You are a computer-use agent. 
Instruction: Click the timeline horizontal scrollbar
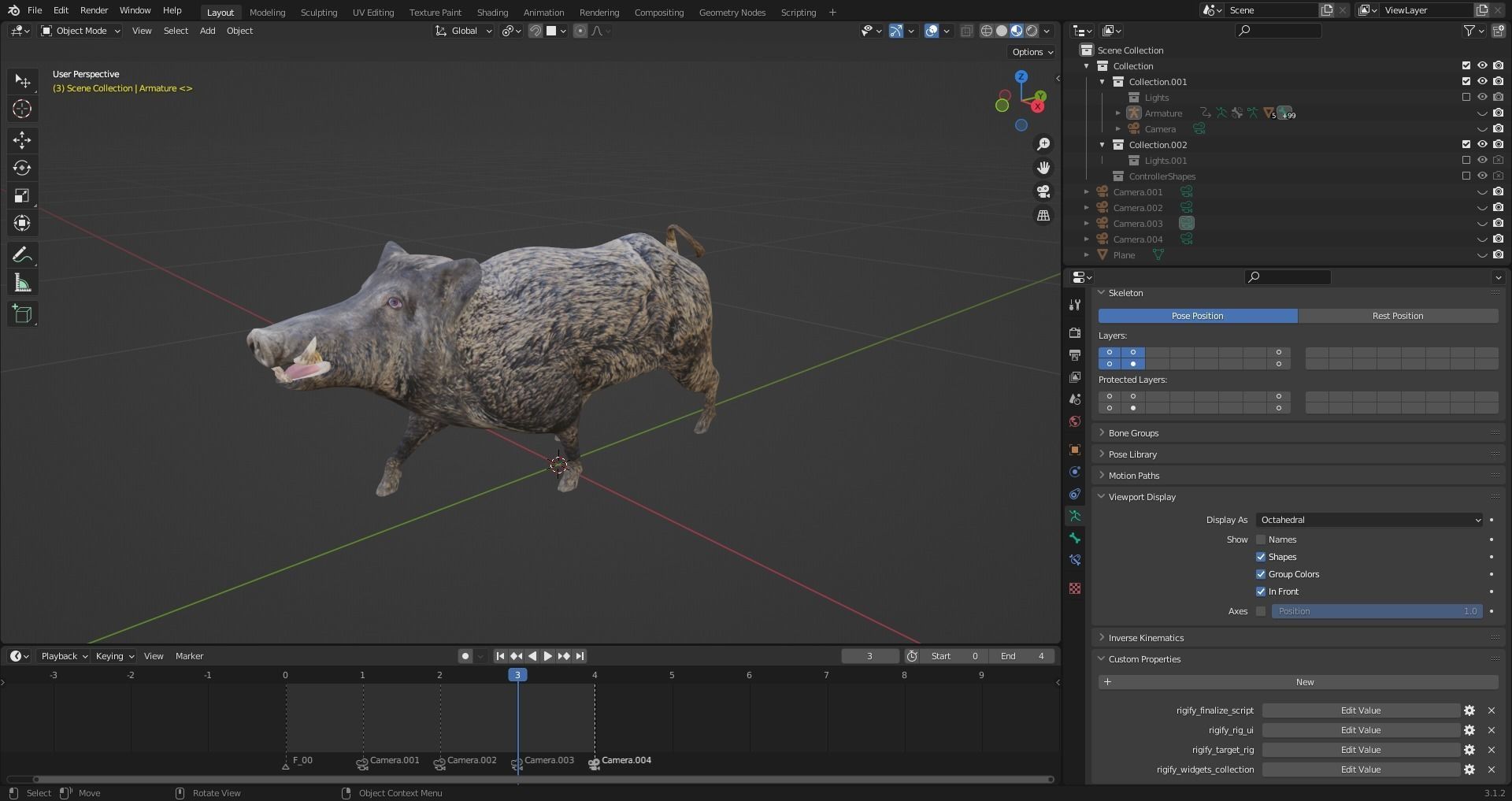pos(543,780)
